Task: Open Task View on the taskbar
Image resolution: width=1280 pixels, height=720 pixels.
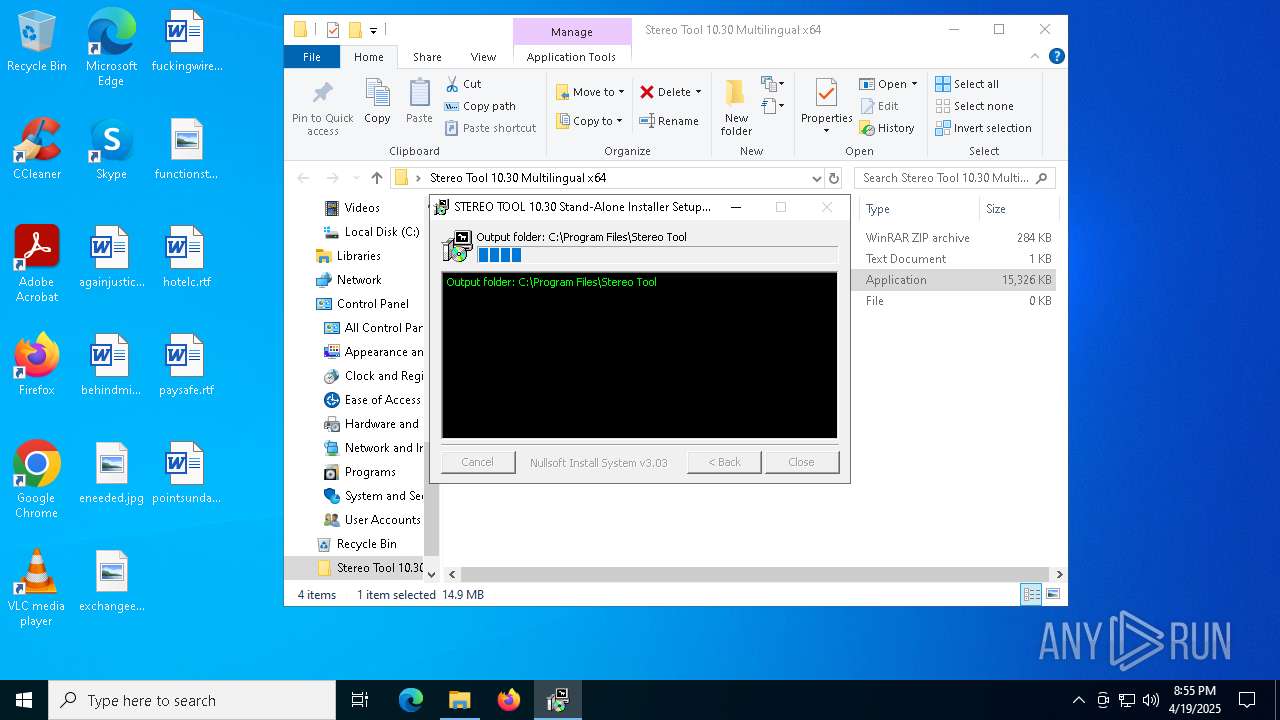Action: point(360,700)
